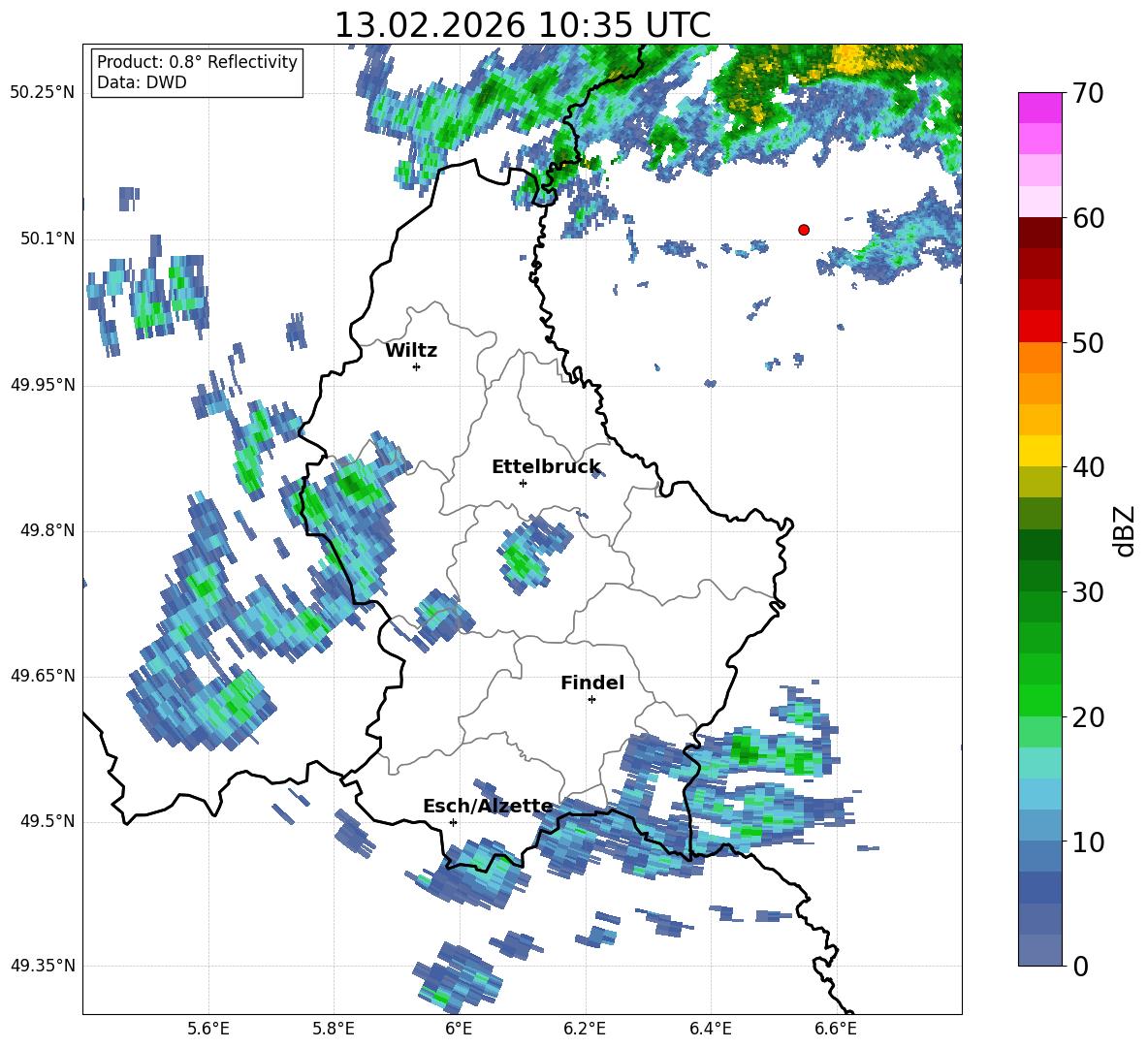Click the Esch/Alzette station cross marker
1148x1048 pixels.
click(x=453, y=822)
